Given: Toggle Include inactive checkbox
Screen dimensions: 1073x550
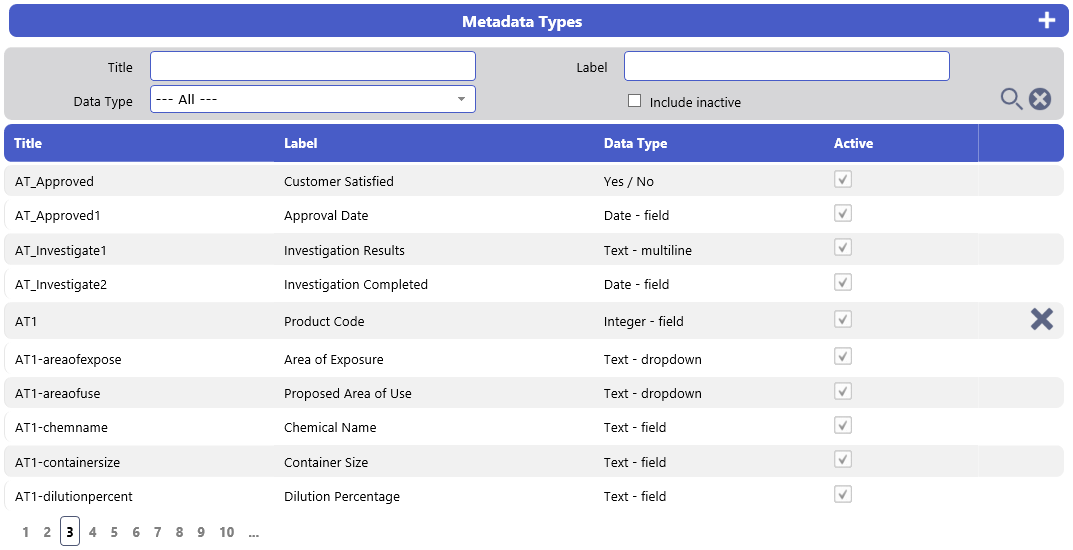Looking at the screenshot, I should tap(634, 101).
